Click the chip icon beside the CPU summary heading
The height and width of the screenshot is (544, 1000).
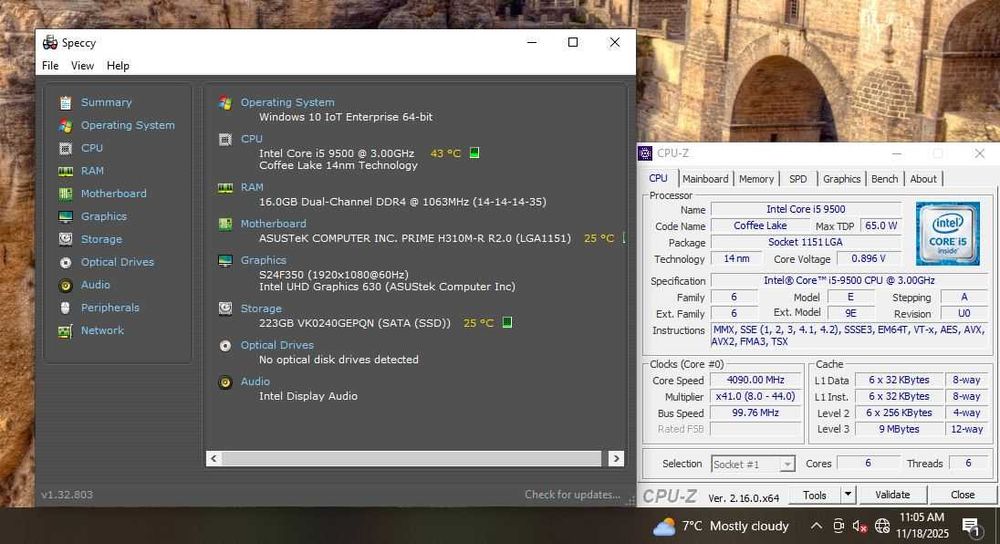[x=225, y=139]
